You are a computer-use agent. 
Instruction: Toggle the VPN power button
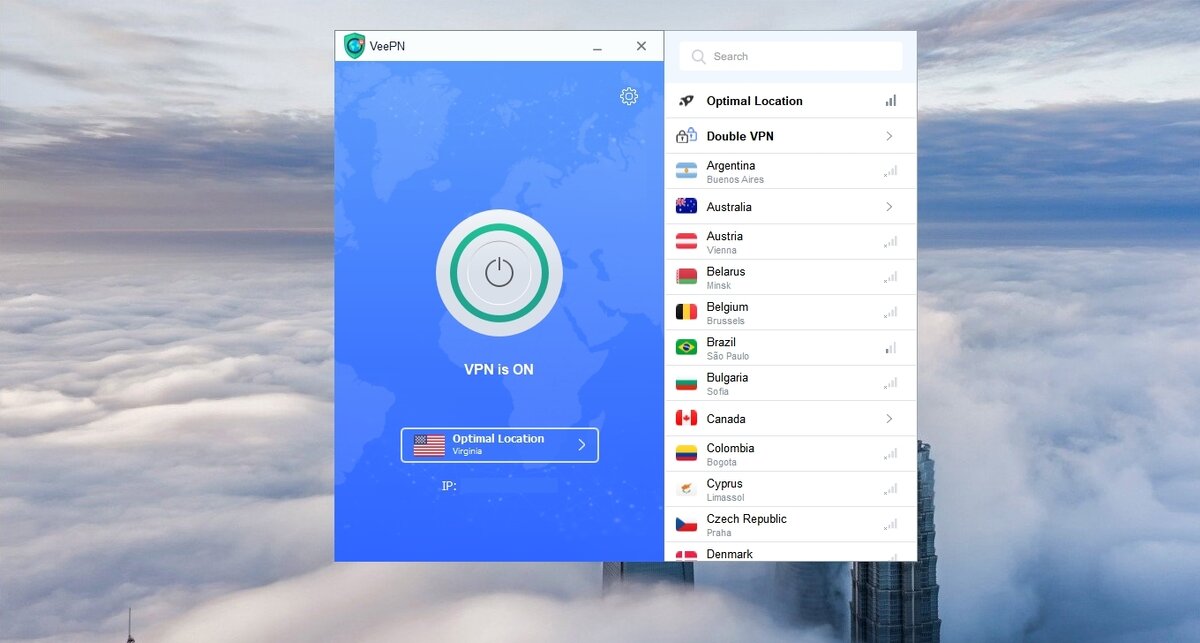click(499, 273)
